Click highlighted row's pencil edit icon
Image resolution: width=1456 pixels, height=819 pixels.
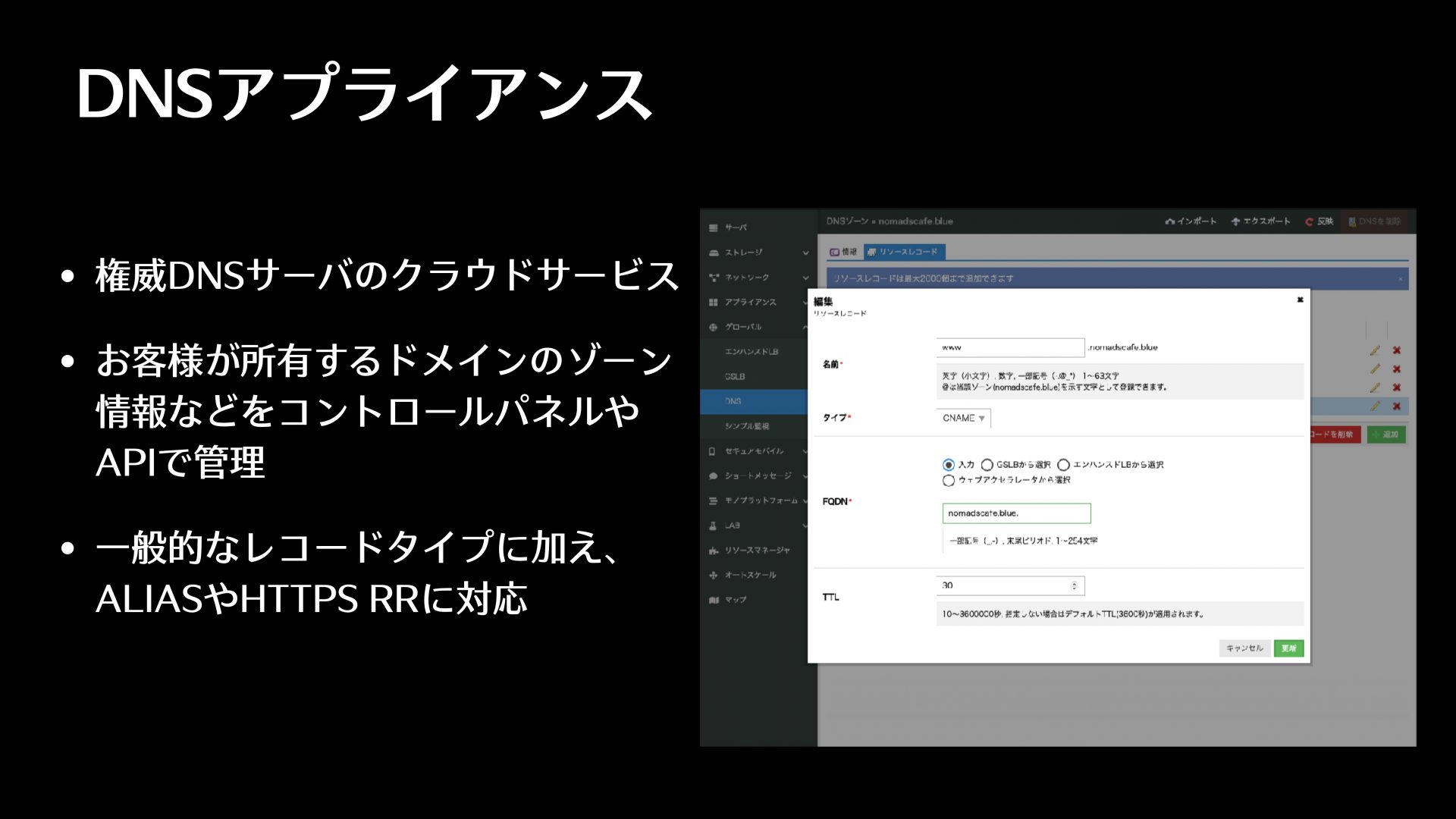(1375, 406)
